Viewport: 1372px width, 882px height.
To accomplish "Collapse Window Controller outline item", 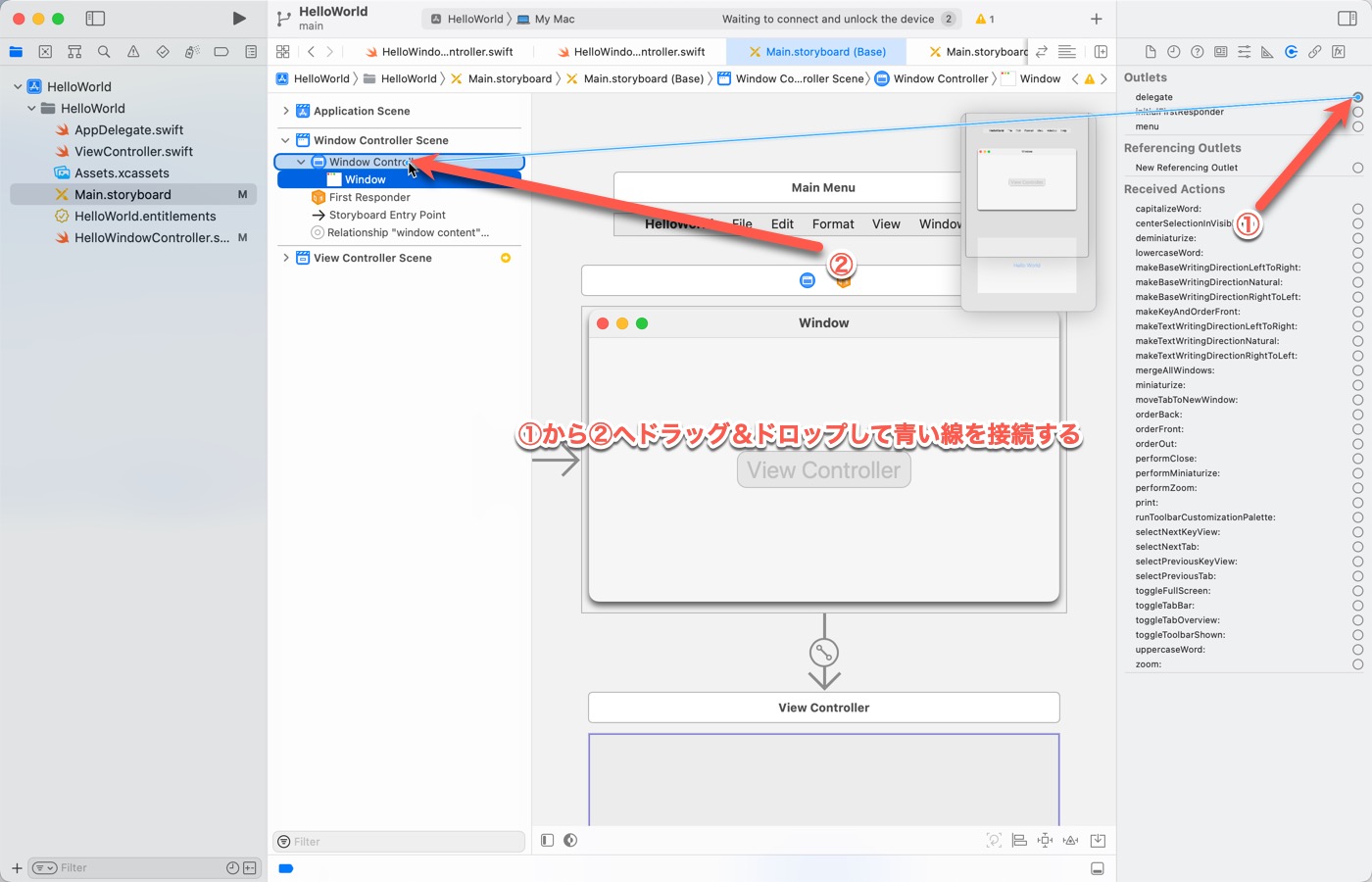I will (x=301, y=162).
